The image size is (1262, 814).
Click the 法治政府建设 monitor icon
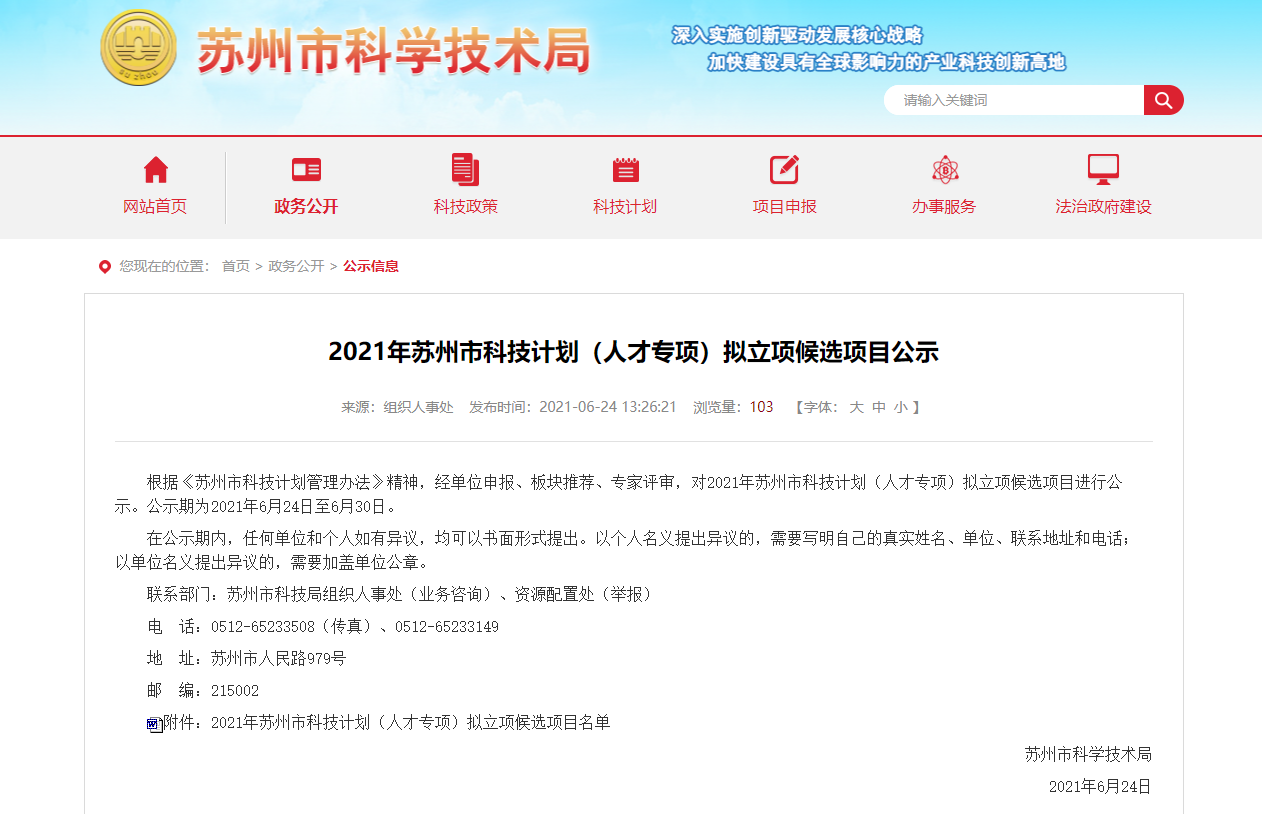(1103, 169)
